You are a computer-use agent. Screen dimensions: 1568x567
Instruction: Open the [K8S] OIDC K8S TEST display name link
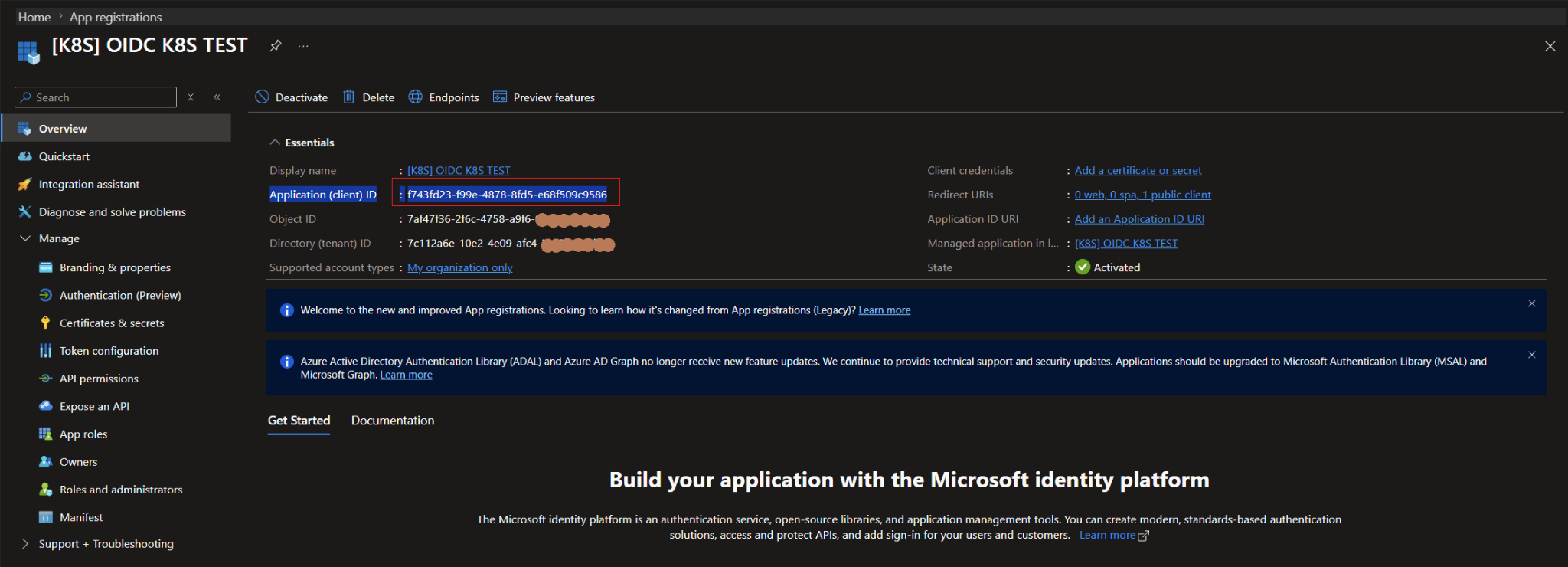coord(459,170)
